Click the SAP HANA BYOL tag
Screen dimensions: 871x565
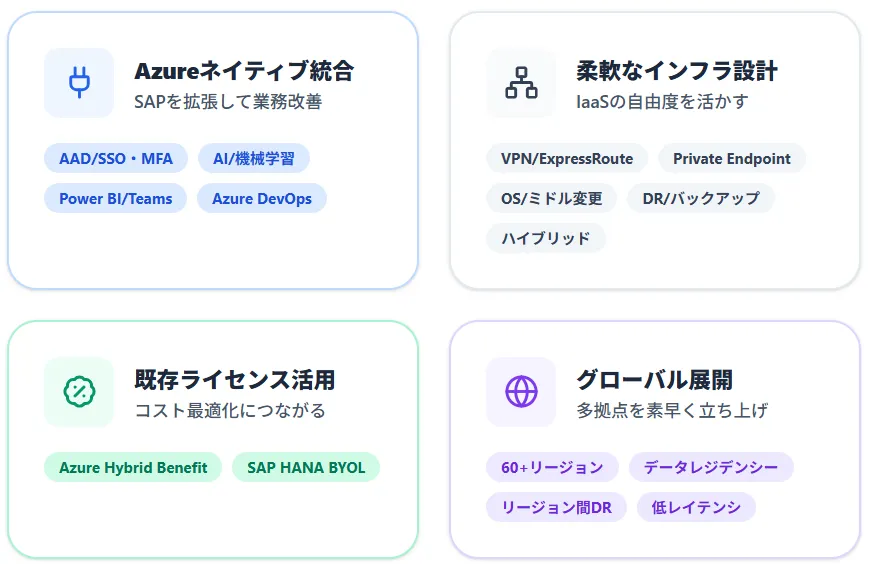306,467
